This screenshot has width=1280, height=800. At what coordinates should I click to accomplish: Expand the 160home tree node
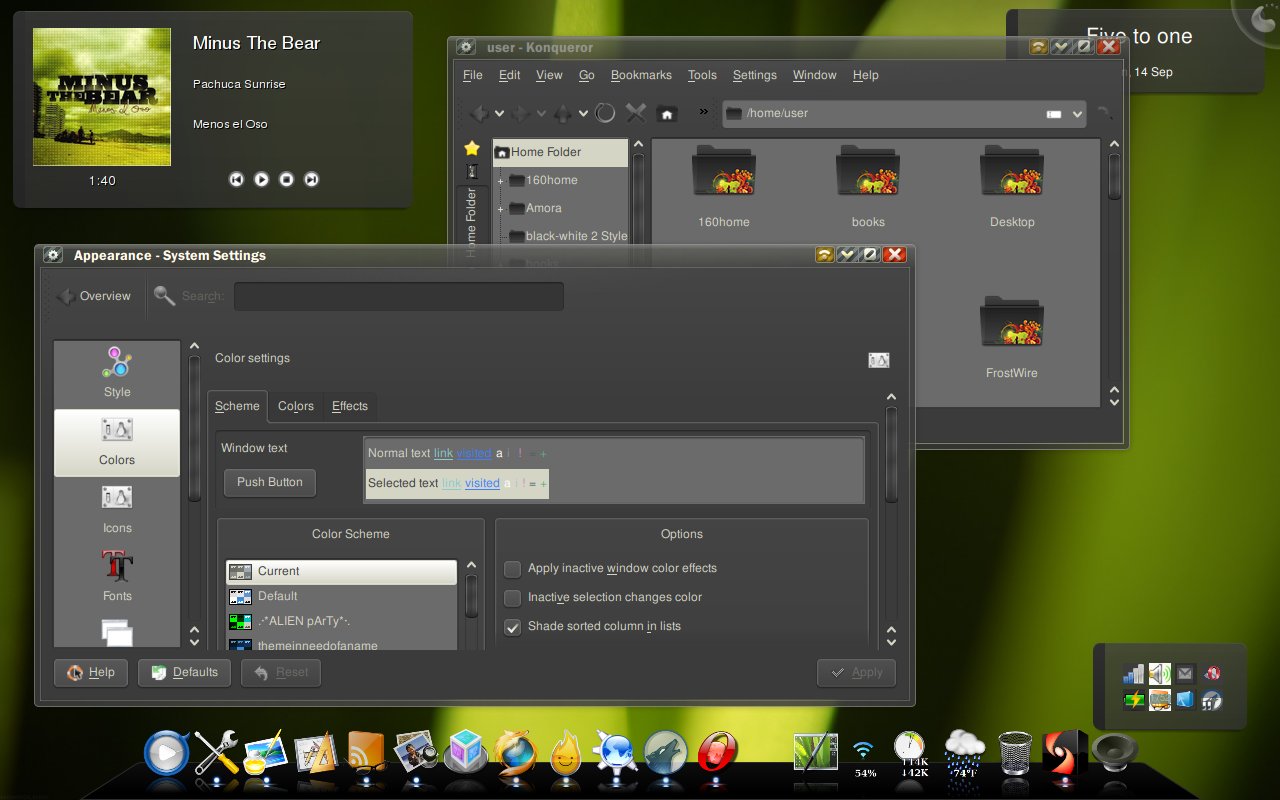pyautogui.click(x=500, y=181)
